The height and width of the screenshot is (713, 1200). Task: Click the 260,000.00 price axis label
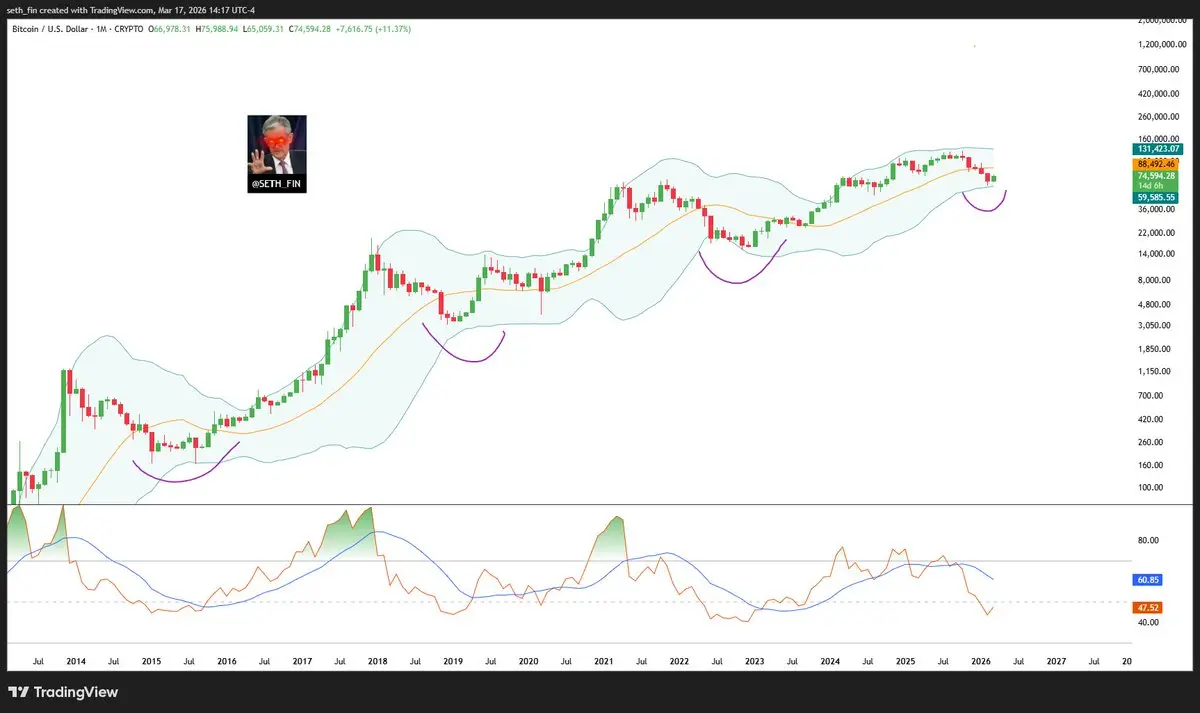pos(1158,116)
